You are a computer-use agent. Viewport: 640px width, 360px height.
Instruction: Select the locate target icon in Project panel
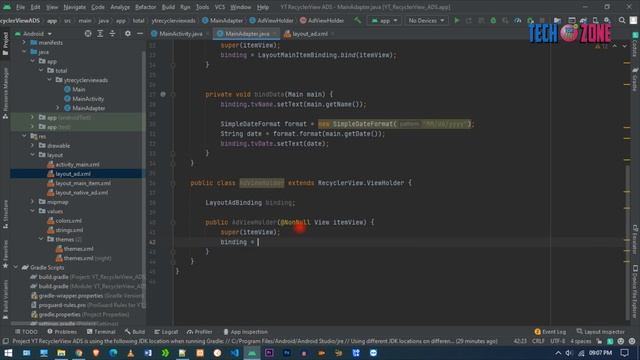pyautogui.click(x=88, y=33)
